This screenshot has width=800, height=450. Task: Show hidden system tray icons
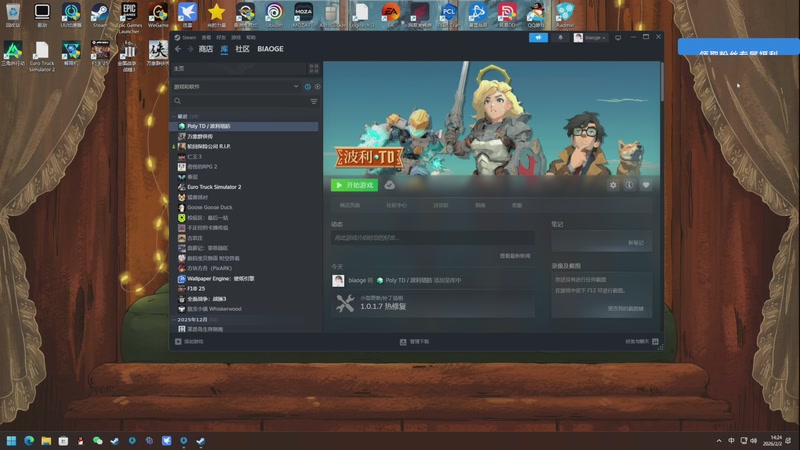tap(719, 441)
